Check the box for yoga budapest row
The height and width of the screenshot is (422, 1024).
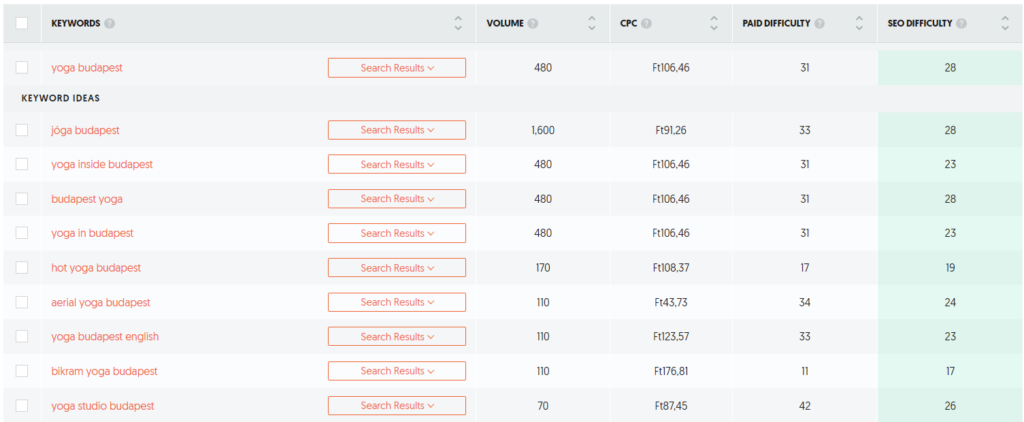[22, 67]
